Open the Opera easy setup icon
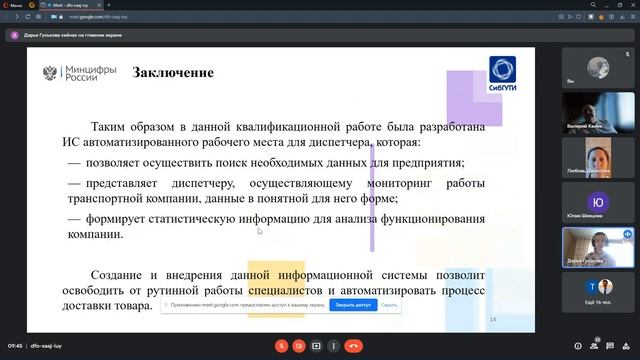Viewport: 640px width, 360px height. (633, 17)
